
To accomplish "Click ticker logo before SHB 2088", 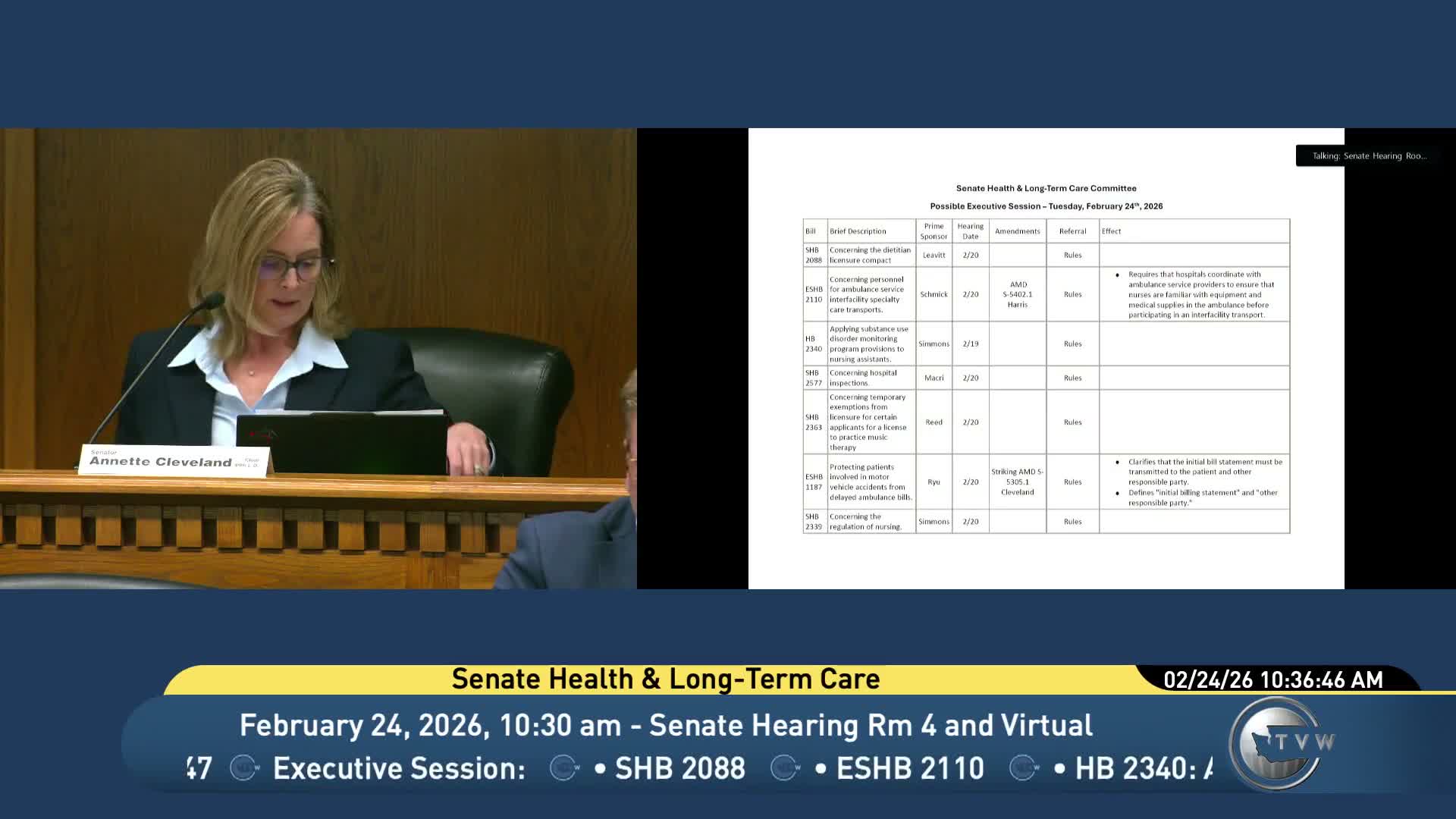I will pyautogui.click(x=564, y=768).
